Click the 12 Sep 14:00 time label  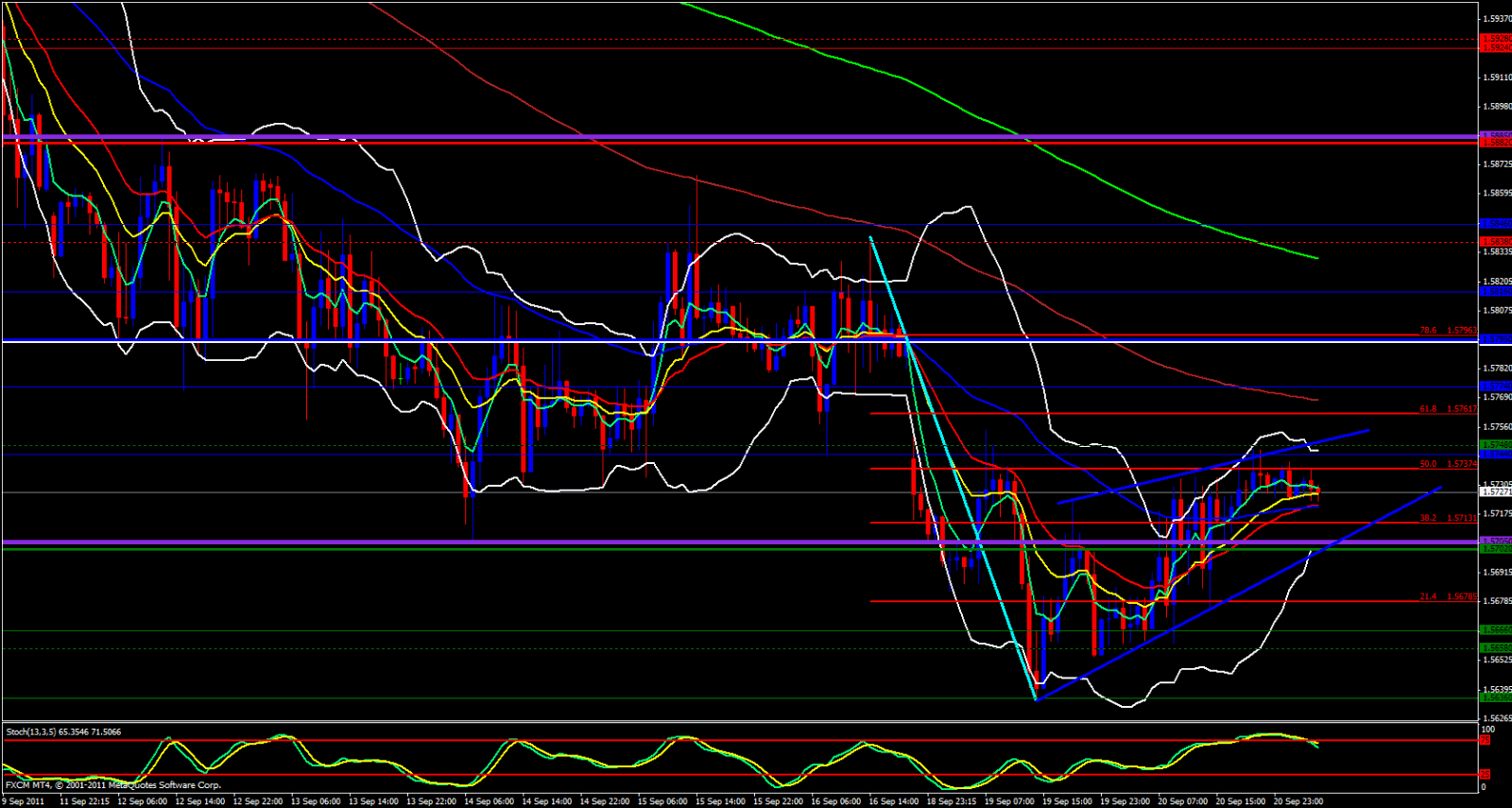click(200, 801)
